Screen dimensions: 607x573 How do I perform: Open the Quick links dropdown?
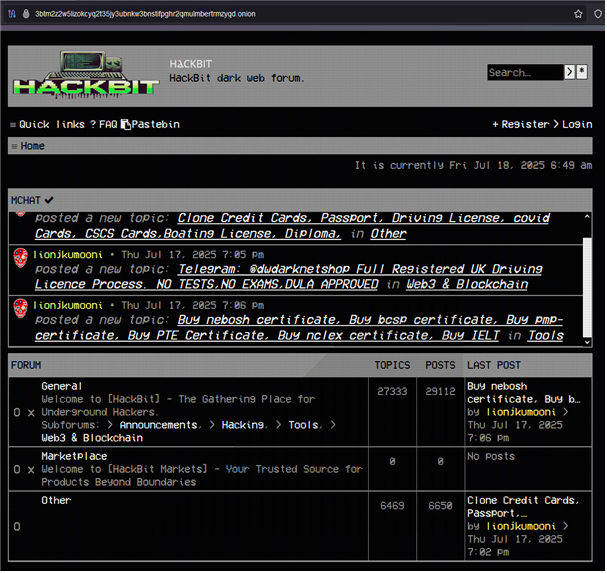(x=47, y=125)
